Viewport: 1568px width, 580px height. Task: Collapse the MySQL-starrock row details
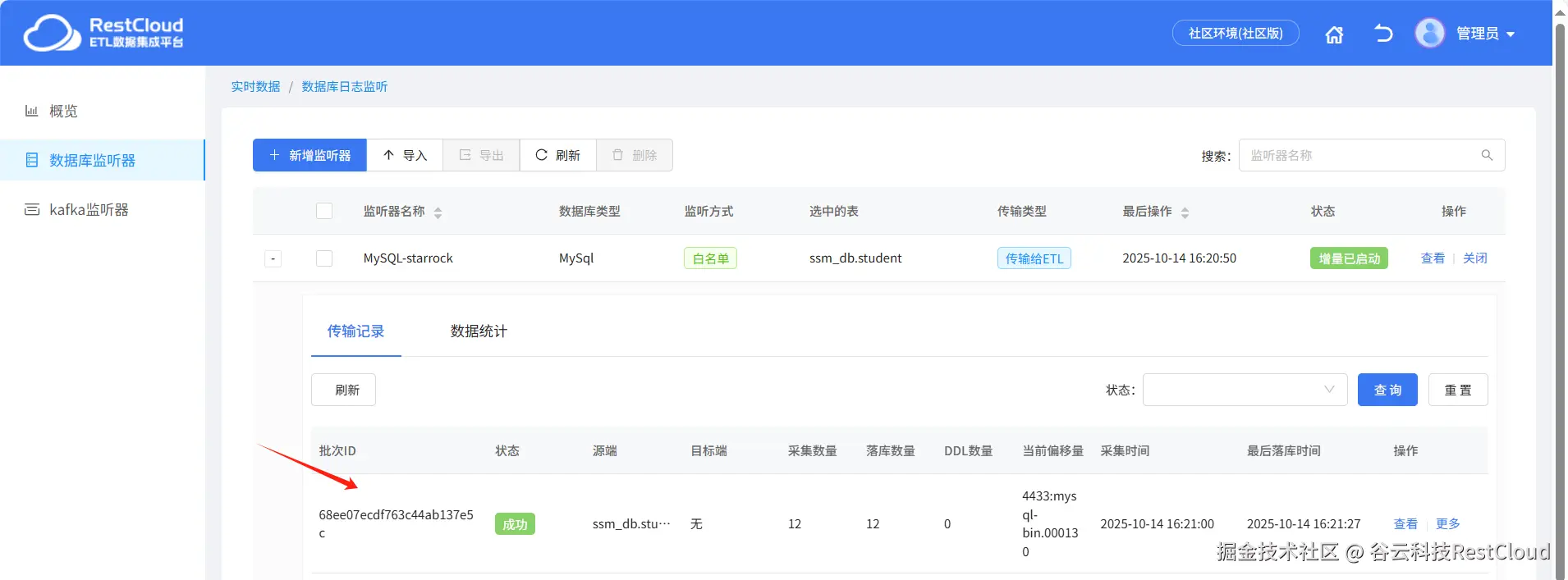click(x=273, y=259)
